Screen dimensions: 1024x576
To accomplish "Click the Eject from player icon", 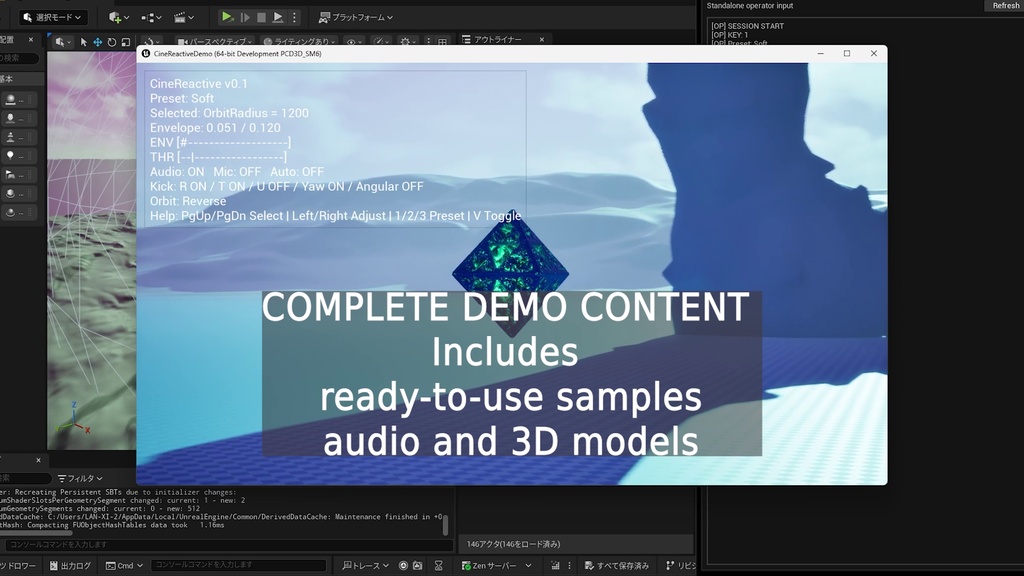I will coord(278,18).
